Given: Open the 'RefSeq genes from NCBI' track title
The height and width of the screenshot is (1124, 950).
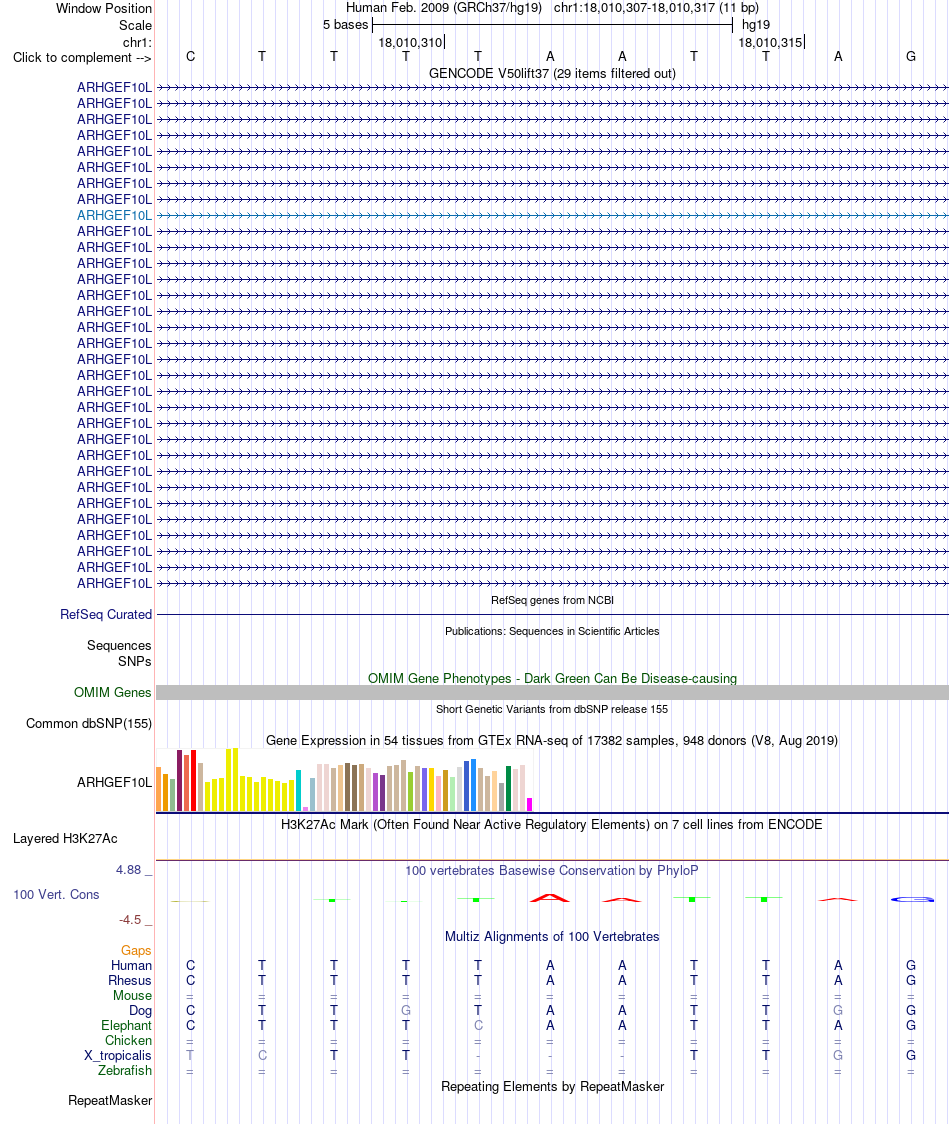Looking at the screenshot, I should click(552, 600).
